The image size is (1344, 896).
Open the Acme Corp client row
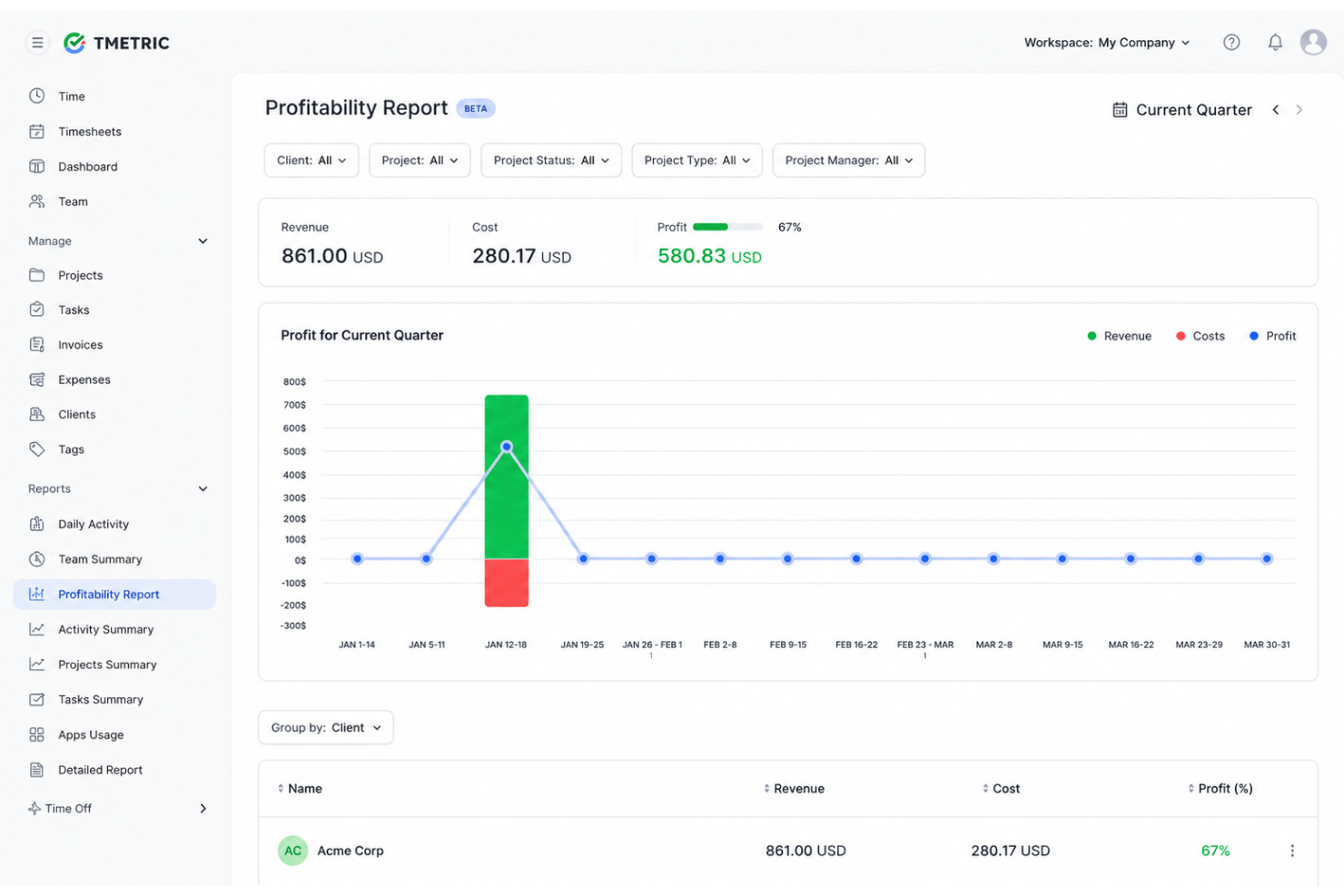click(x=787, y=851)
